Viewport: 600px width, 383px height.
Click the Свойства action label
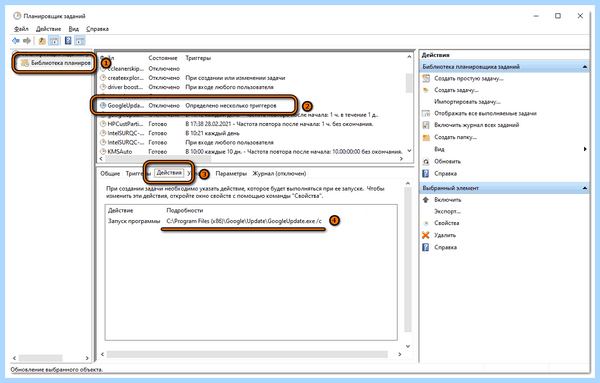click(447, 223)
